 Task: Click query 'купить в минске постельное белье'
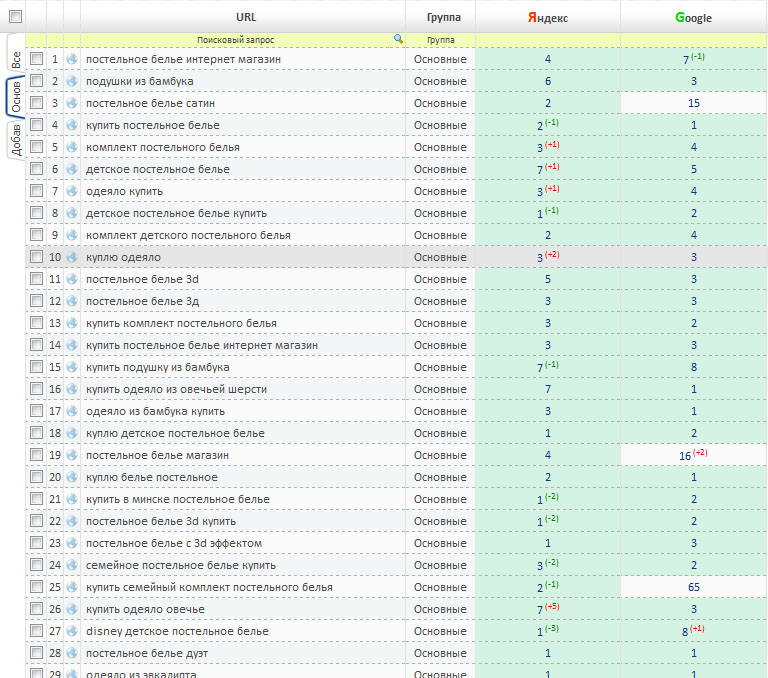click(178, 499)
